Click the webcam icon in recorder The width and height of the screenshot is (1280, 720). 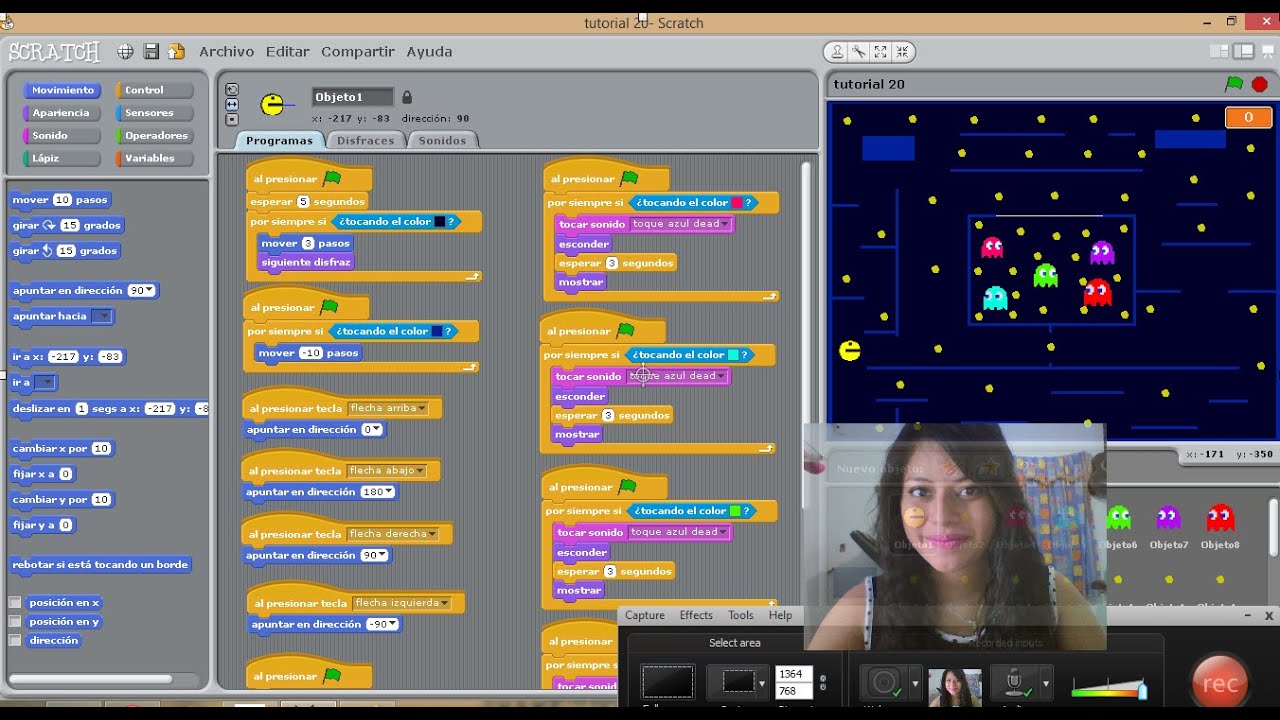[x=885, y=684]
